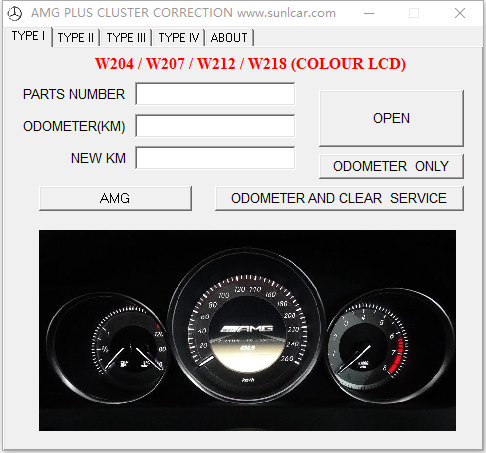486x453 pixels.
Task: Minimize the AMG PLUS CLUSTER CORRECTION window
Action: coord(369,13)
